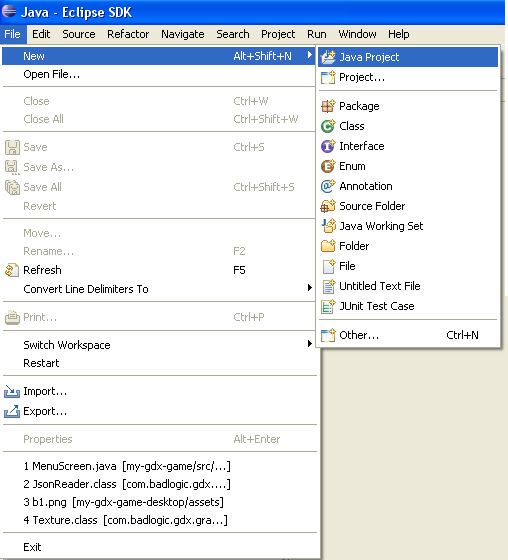
Task: Click the Save All stacked disks icon
Action: pos(13,187)
